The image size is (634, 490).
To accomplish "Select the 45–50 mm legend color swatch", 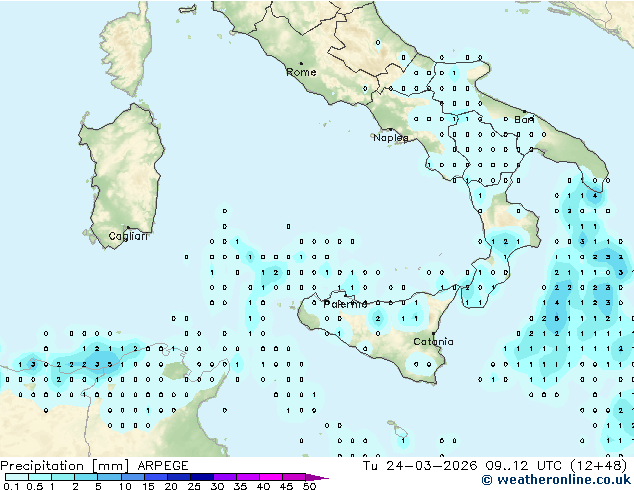I will click(x=294, y=477).
